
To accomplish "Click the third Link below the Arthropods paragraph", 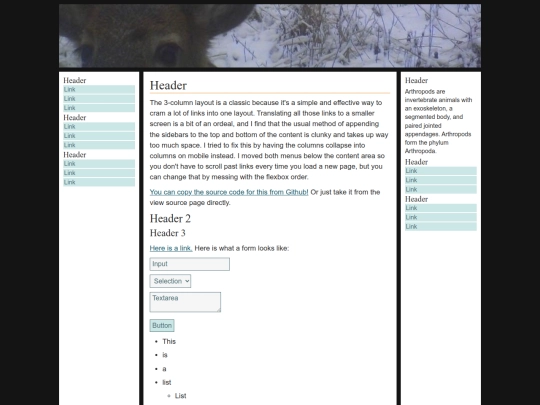I will pyautogui.click(x=441, y=189).
